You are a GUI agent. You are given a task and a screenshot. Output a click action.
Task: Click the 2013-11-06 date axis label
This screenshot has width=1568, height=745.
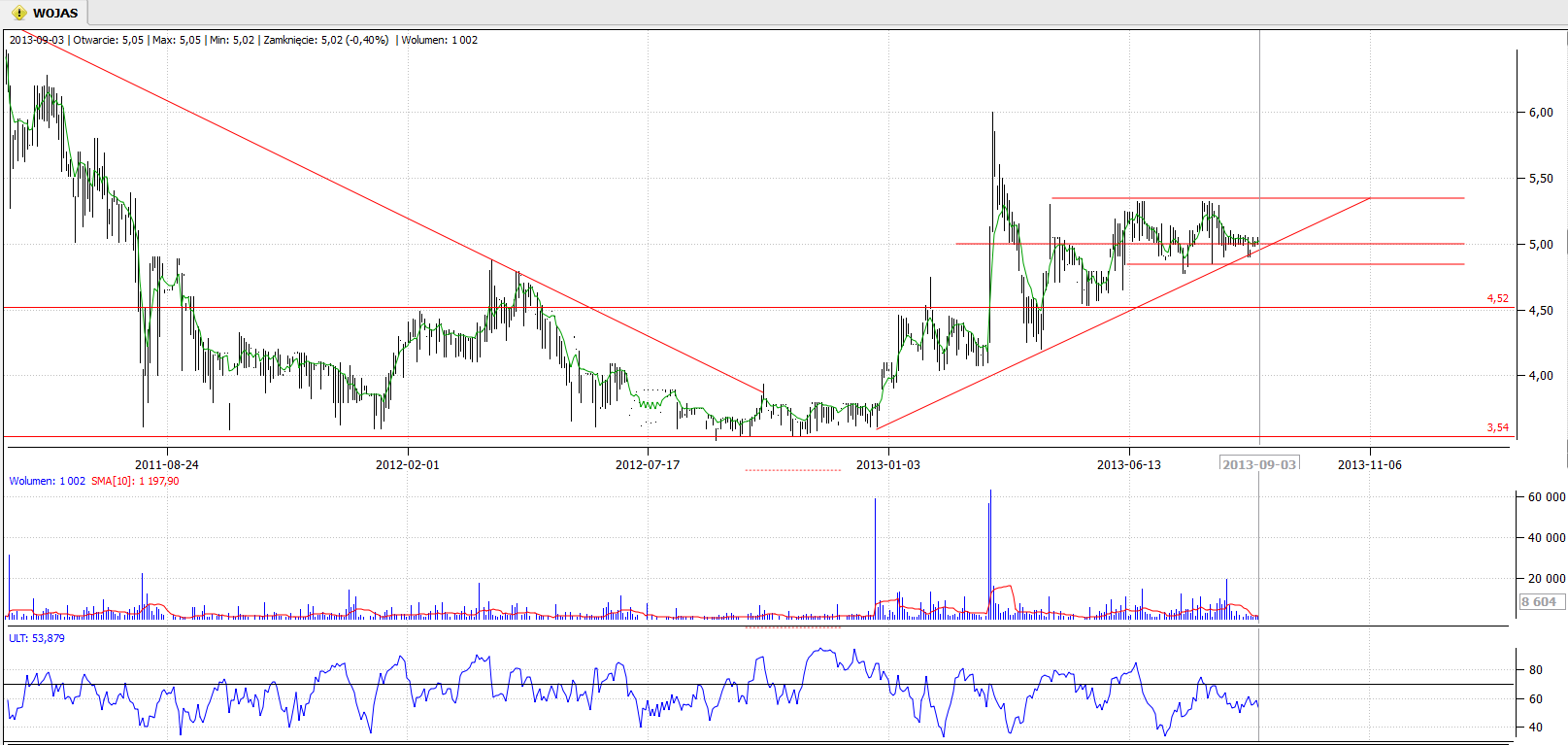(1370, 464)
